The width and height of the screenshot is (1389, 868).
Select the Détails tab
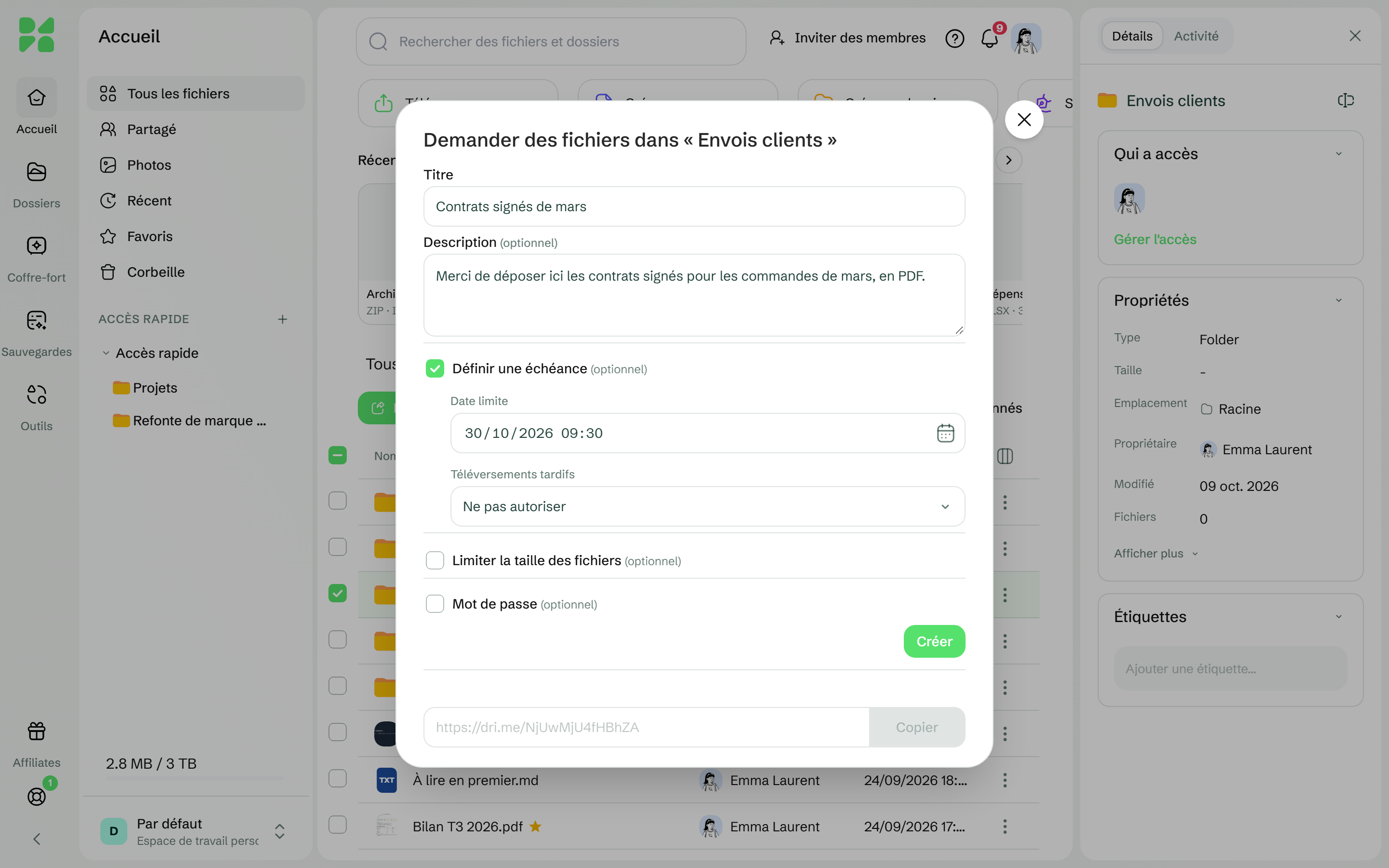1132,36
